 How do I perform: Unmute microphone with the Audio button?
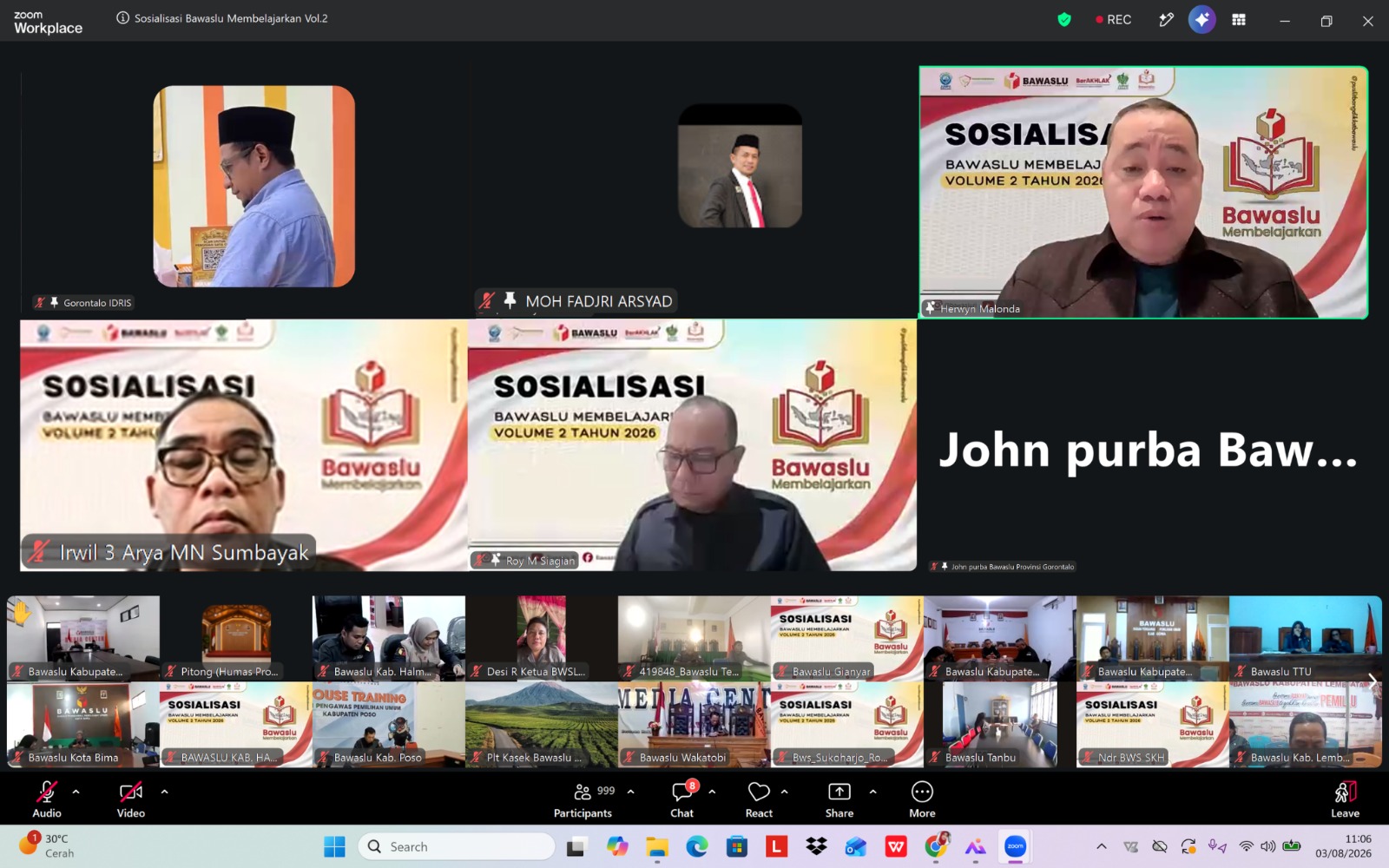47,799
